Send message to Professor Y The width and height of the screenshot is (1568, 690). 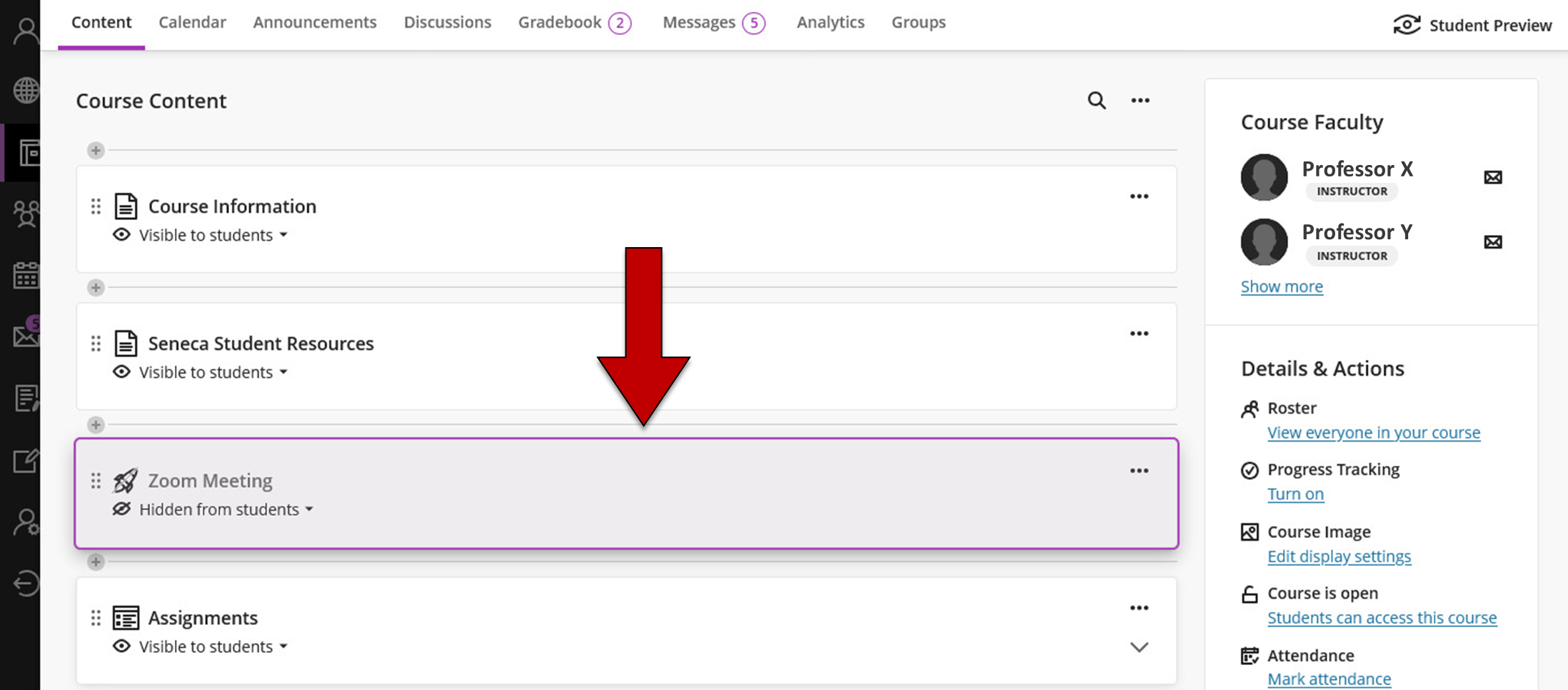pyautogui.click(x=1493, y=242)
